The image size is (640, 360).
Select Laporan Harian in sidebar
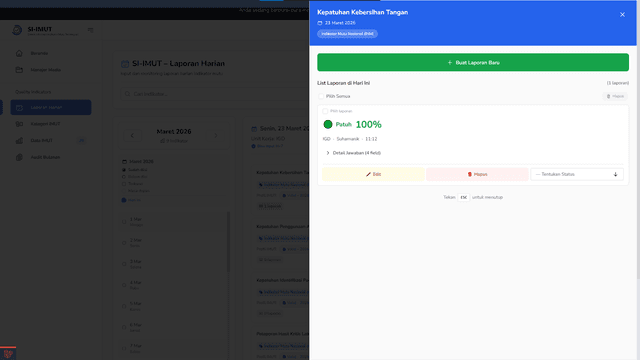(x=51, y=107)
